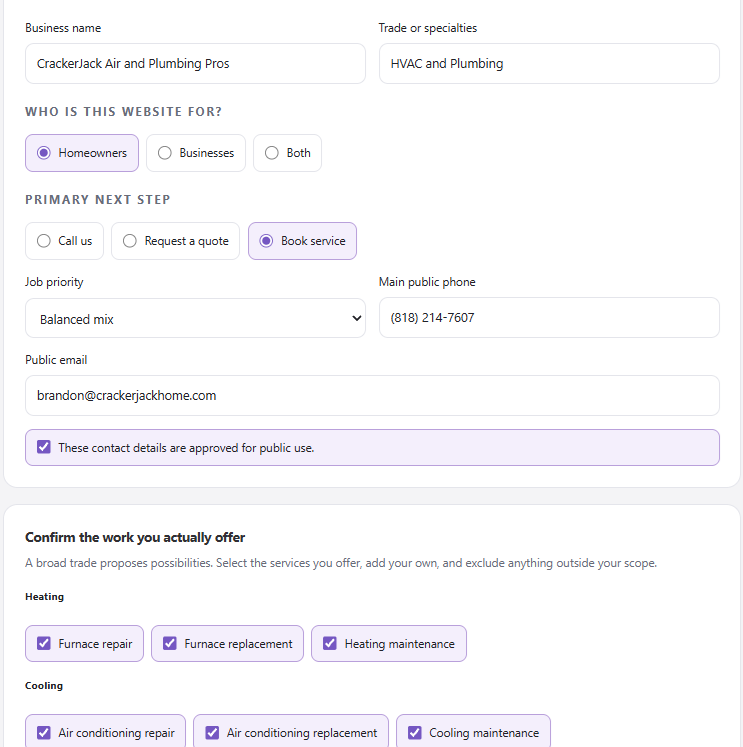Click the Business name input field
This screenshot has width=743, height=747.
click(x=195, y=64)
